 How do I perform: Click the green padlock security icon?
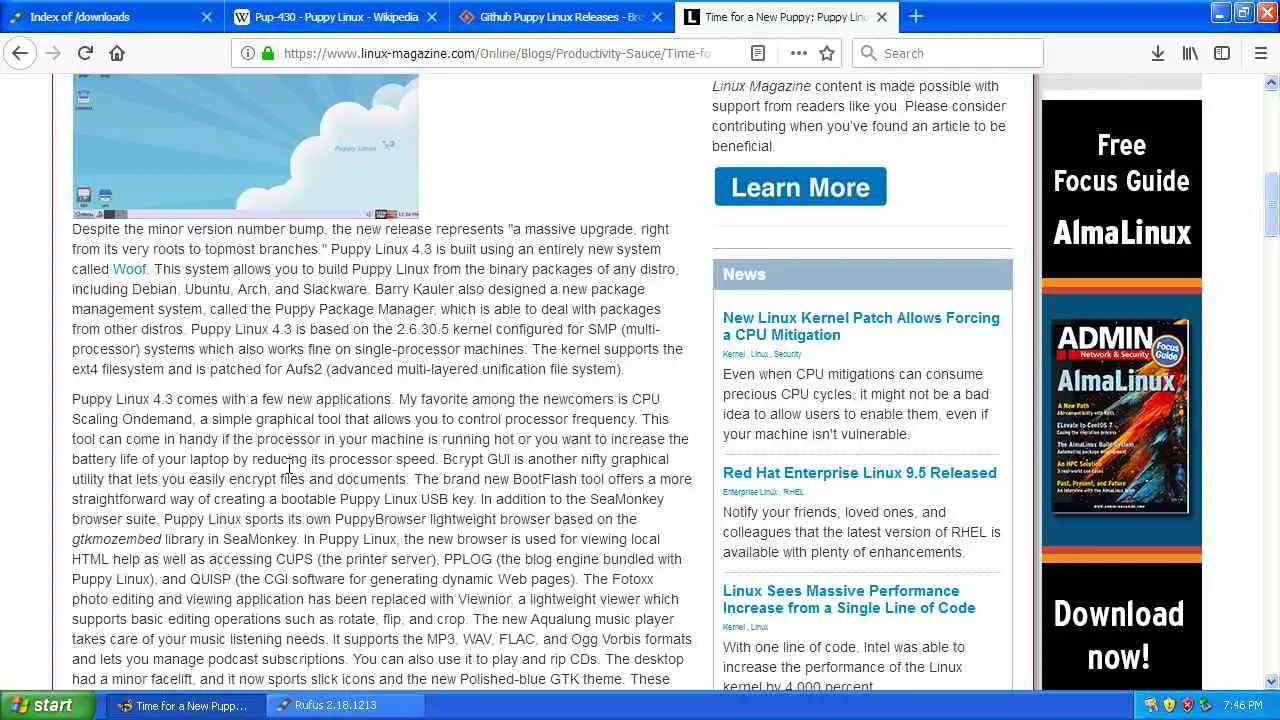tap(268, 53)
